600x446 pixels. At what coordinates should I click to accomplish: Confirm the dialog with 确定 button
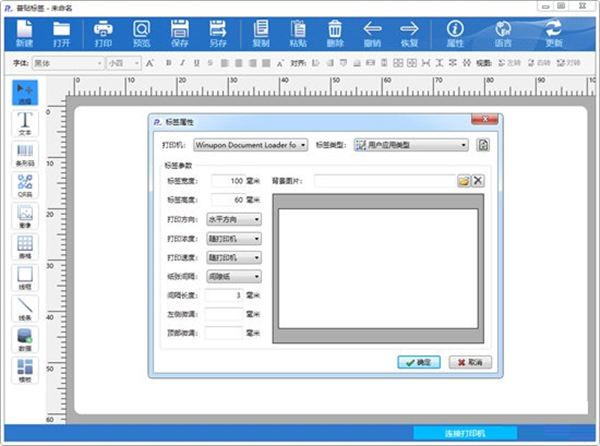(x=418, y=361)
